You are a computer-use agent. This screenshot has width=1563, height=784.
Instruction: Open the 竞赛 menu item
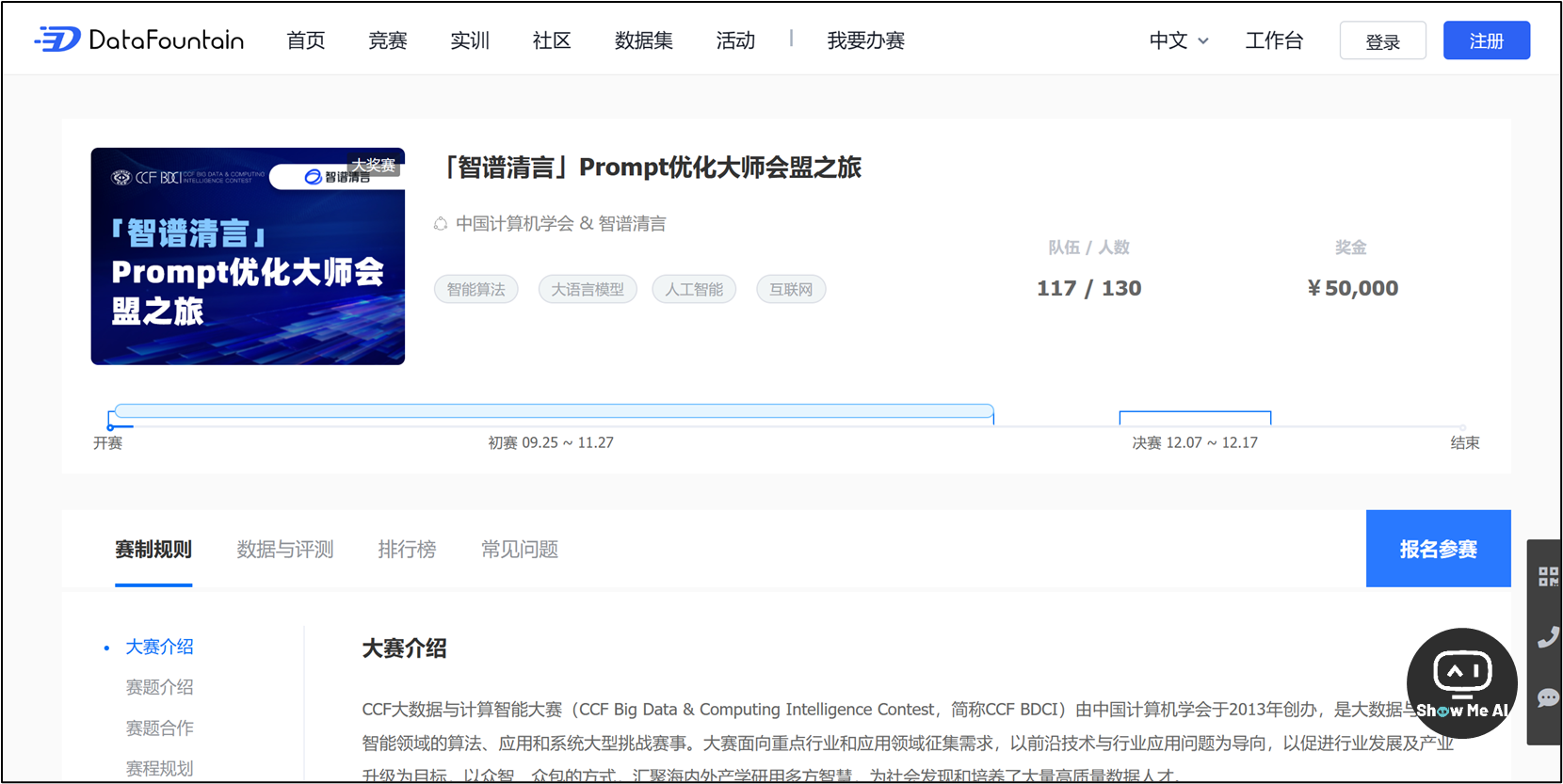point(388,40)
